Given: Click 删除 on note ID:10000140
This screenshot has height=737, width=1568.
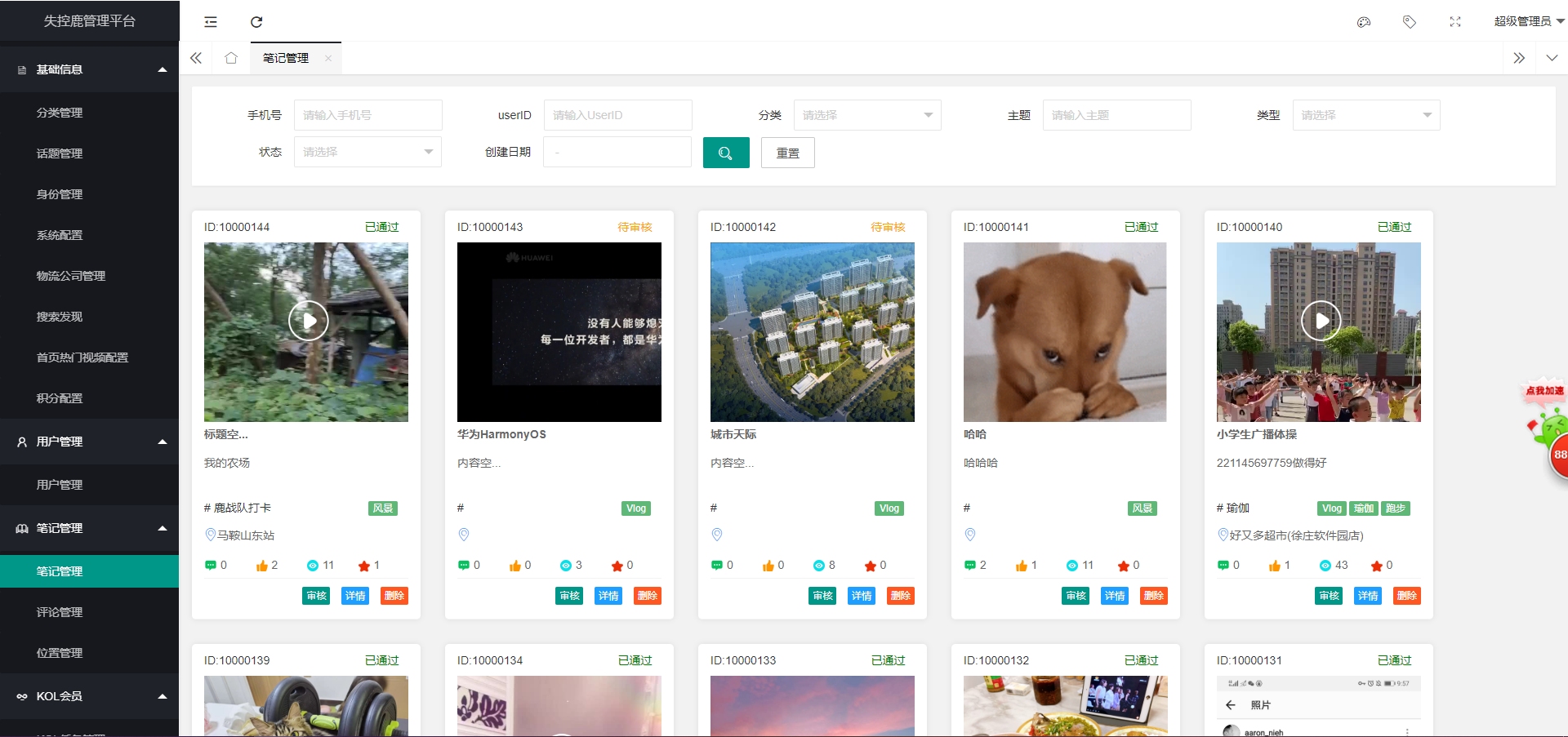Looking at the screenshot, I should click(1407, 596).
